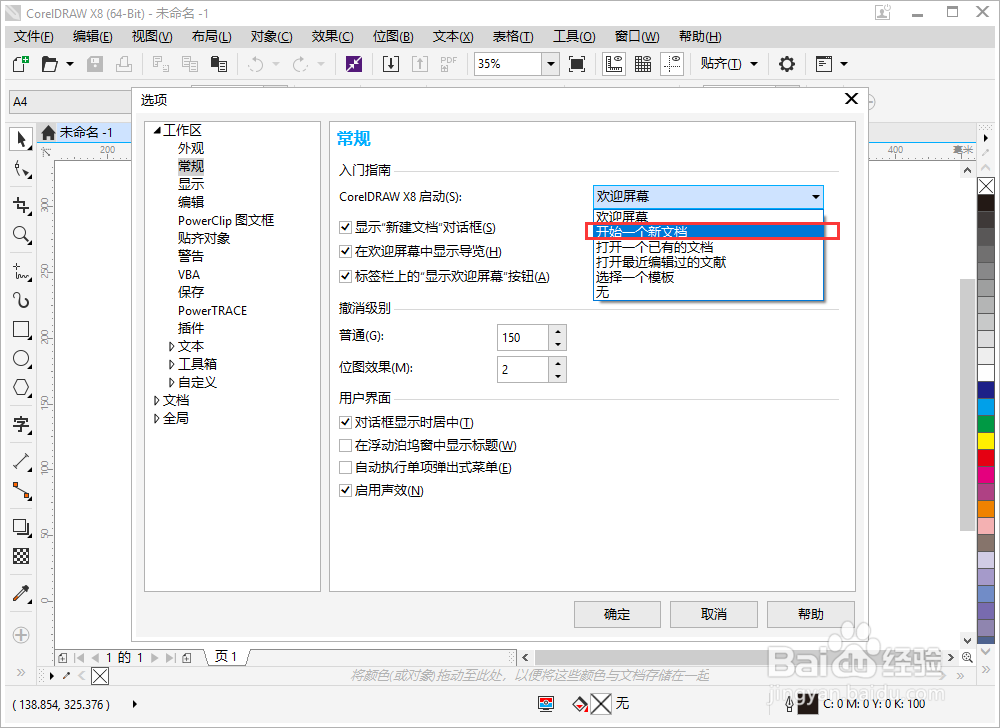Image resolution: width=1000 pixels, height=728 pixels.
Task: Click the Full screen preview icon
Action: (x=577, y=64)
